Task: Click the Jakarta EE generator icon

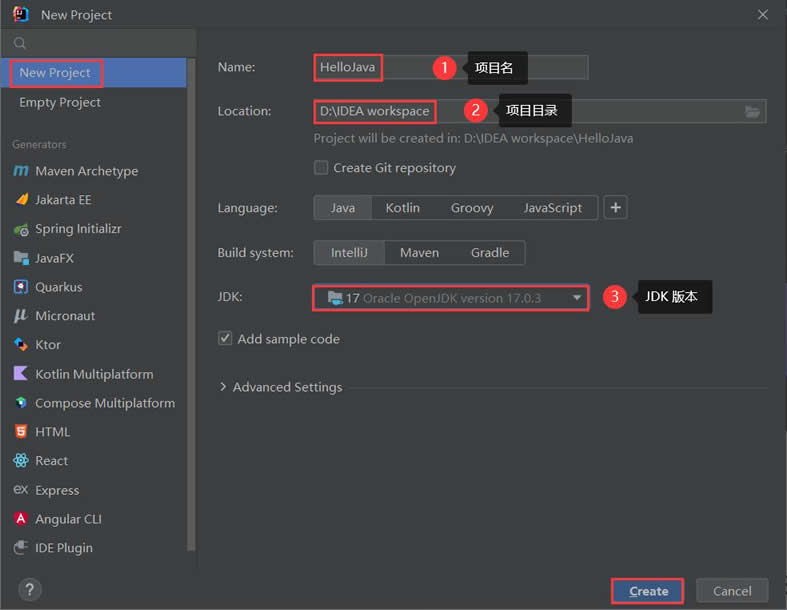Action: click(21, 200)
